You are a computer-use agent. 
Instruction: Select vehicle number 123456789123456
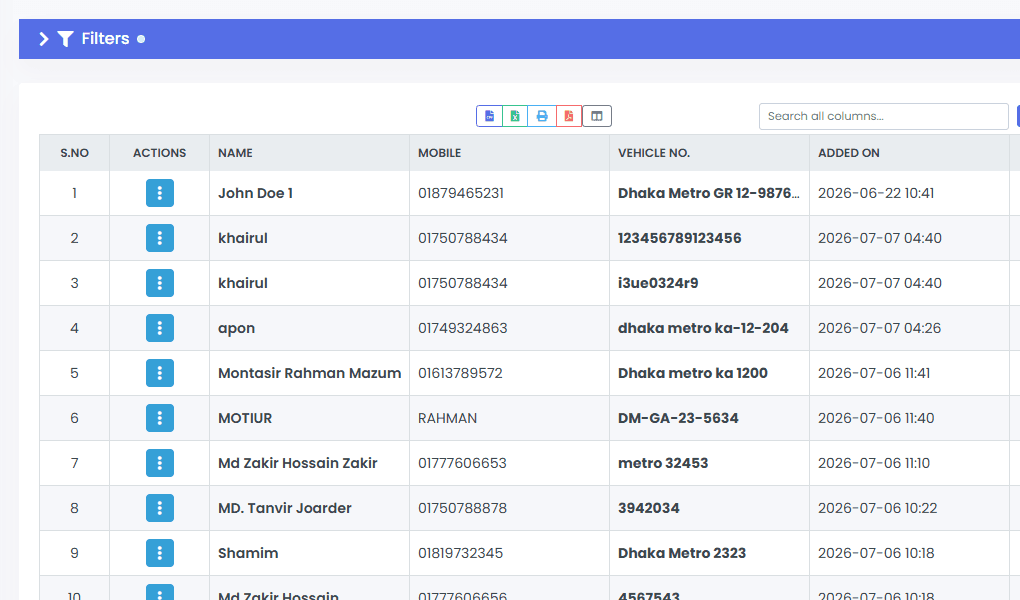click(x=679, y=238)
